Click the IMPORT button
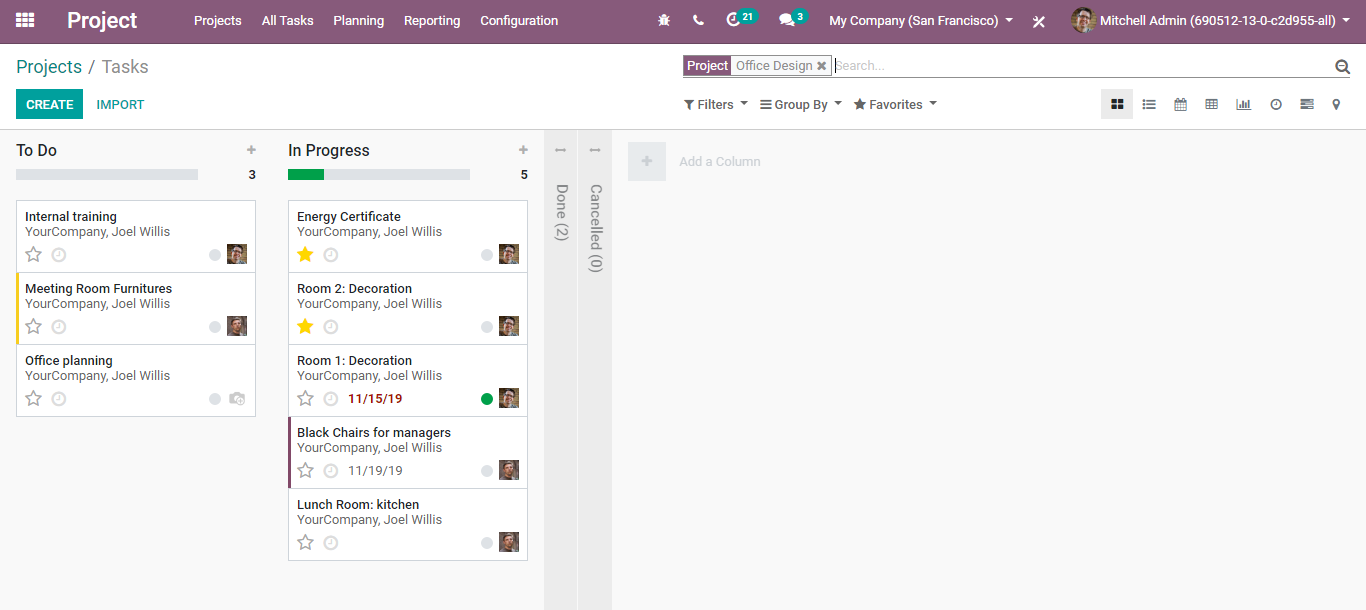Viewport: 1366px width, 610px height. pyautogui.click(x=120, y=104)
